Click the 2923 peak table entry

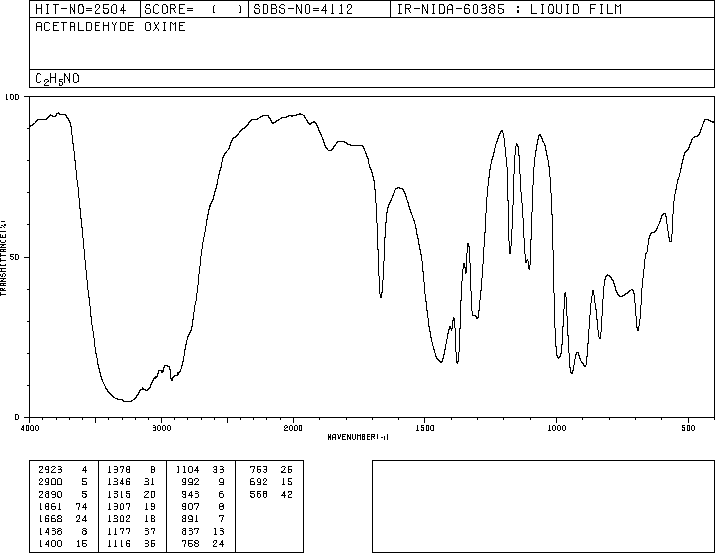50,469
